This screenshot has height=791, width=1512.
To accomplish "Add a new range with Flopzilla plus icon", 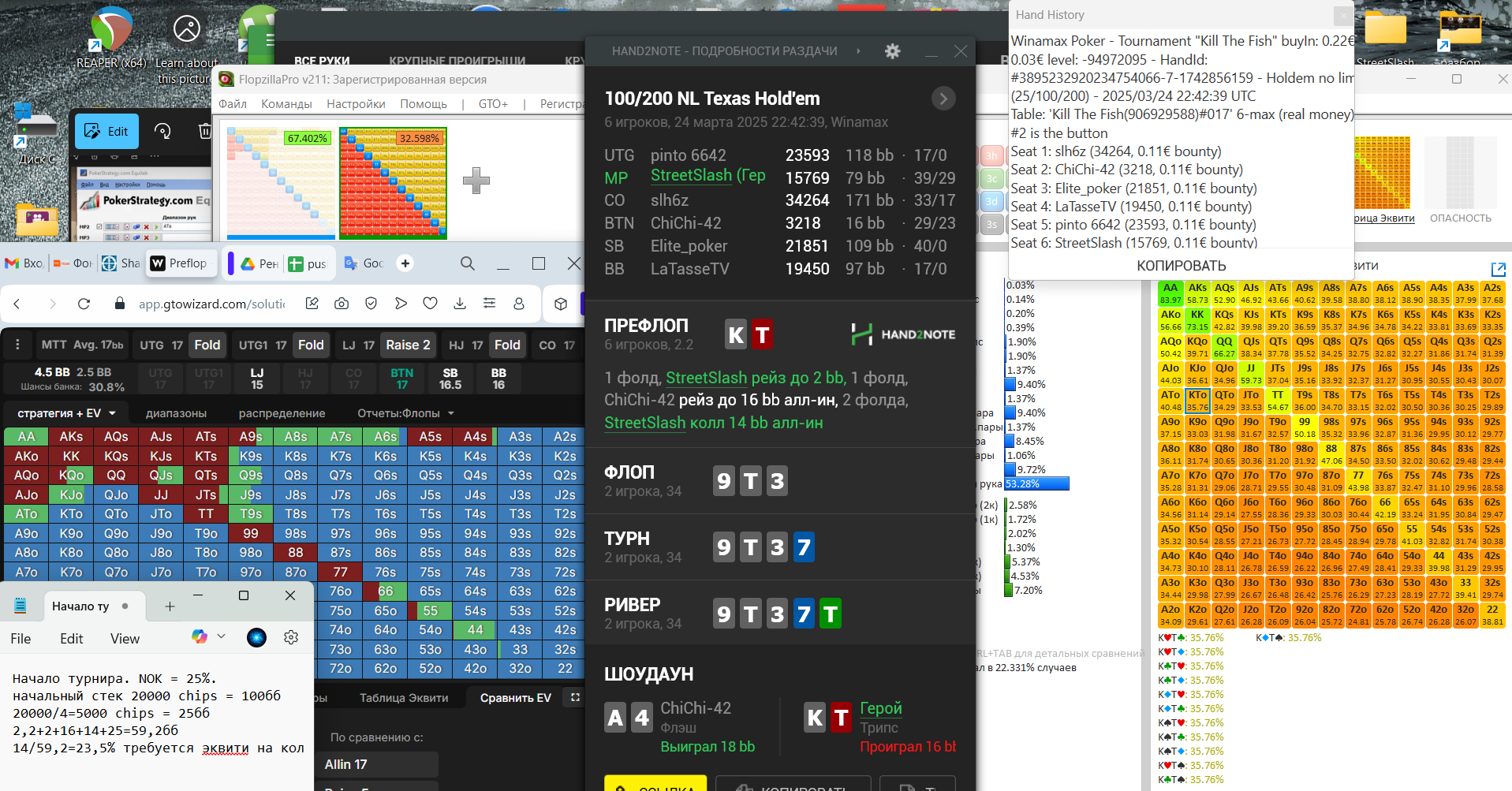I will point(476,181).
